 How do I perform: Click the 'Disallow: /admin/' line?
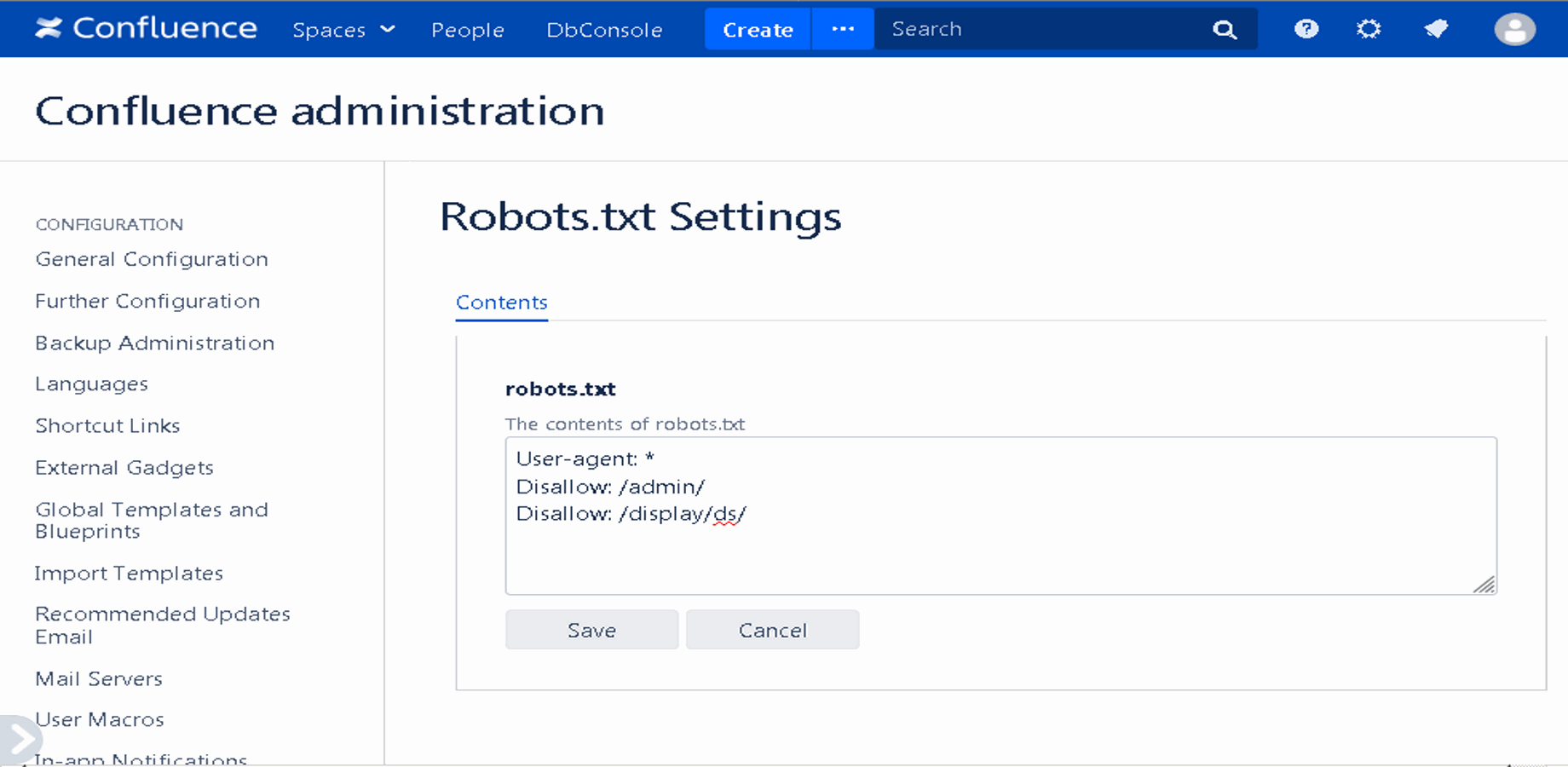pyautogui.click(x=610, y=487)
